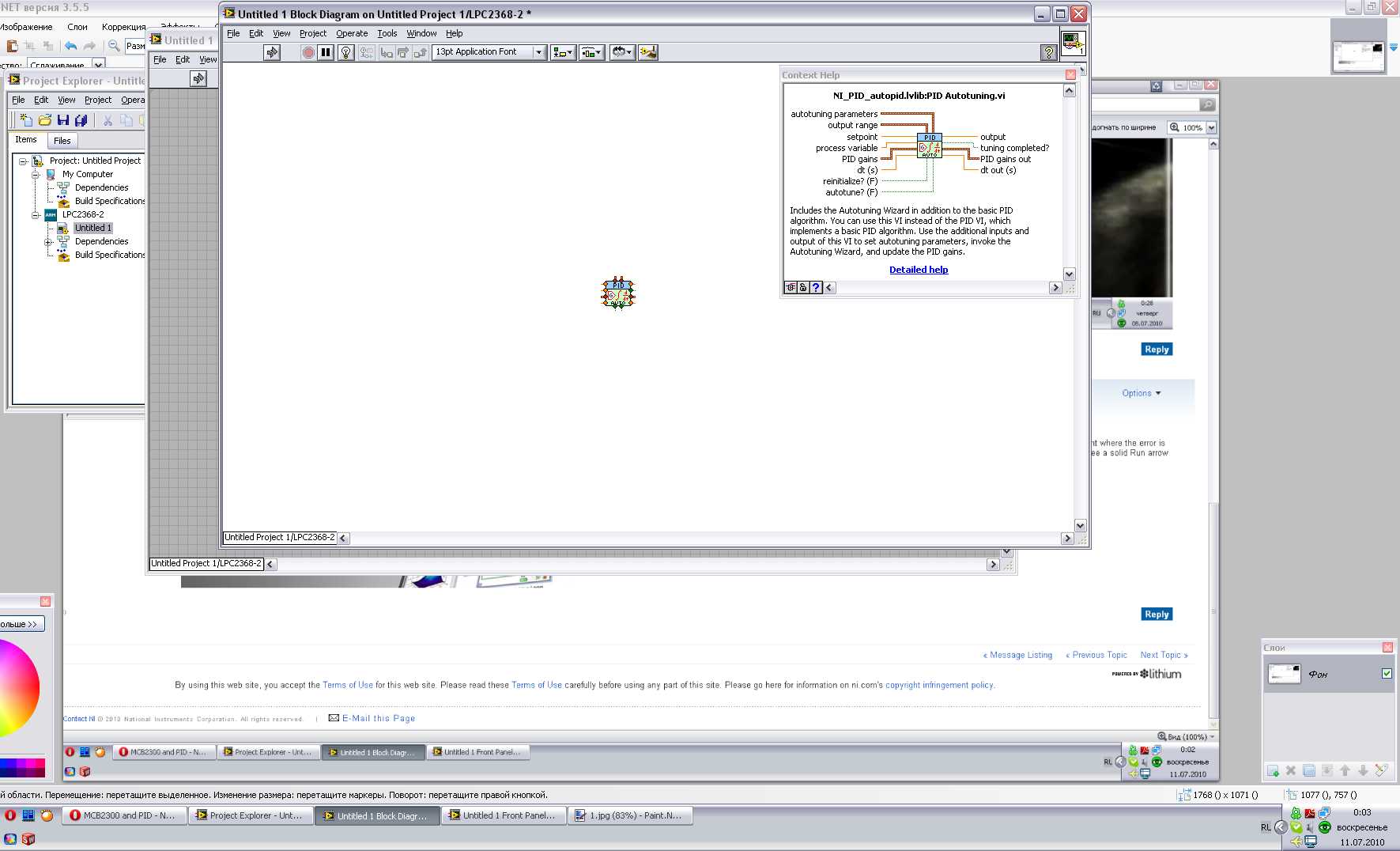
Task: Click the Step Out debugging icon
Action: coord(421,52)
